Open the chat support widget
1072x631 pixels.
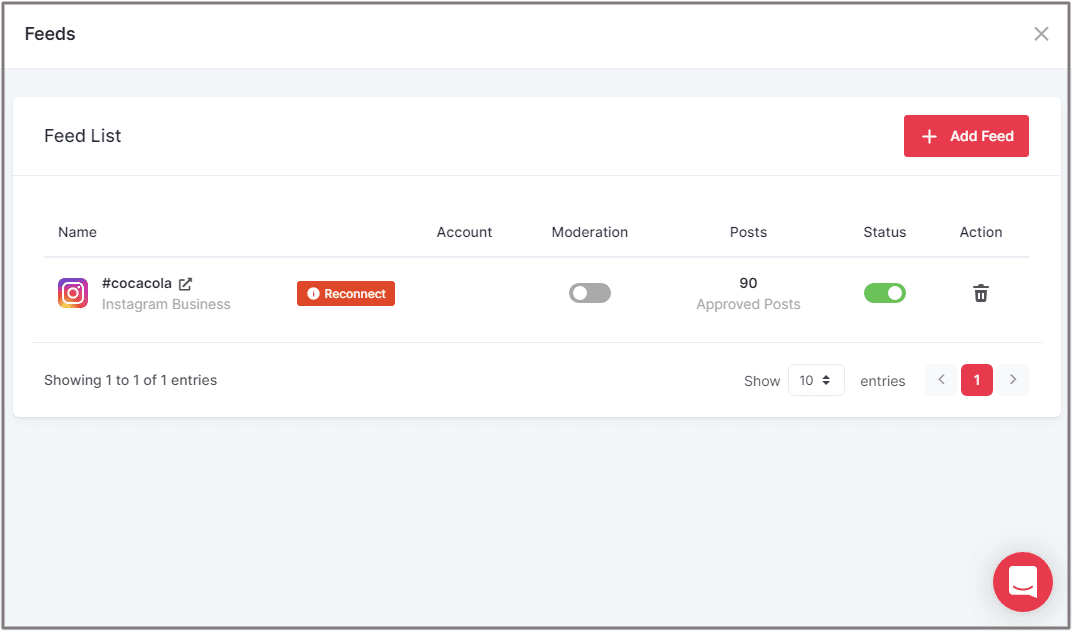pyautogui.click(x=1022, y=581)
